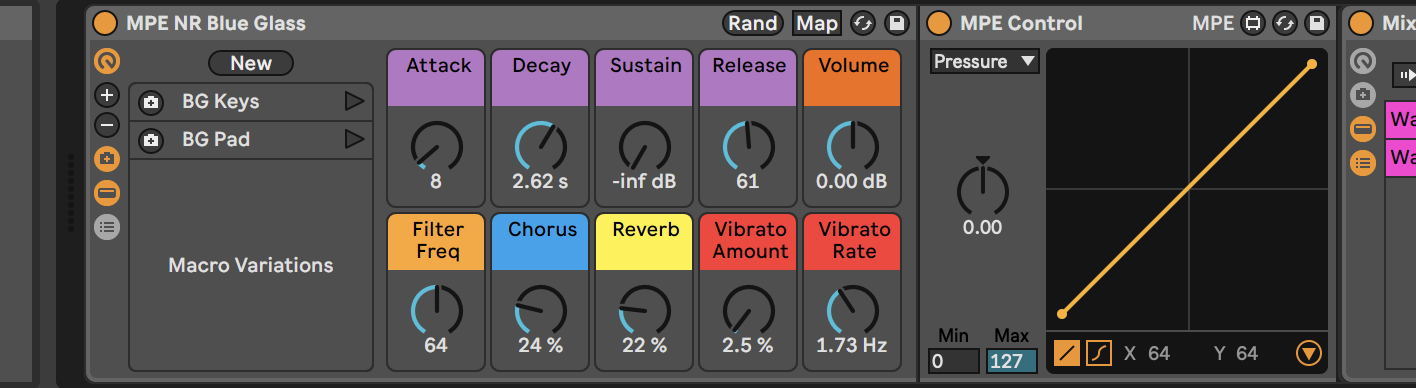The image size is (1416, 388).
Task: Toggle MPE Control device activator
Action: (940, 23)
